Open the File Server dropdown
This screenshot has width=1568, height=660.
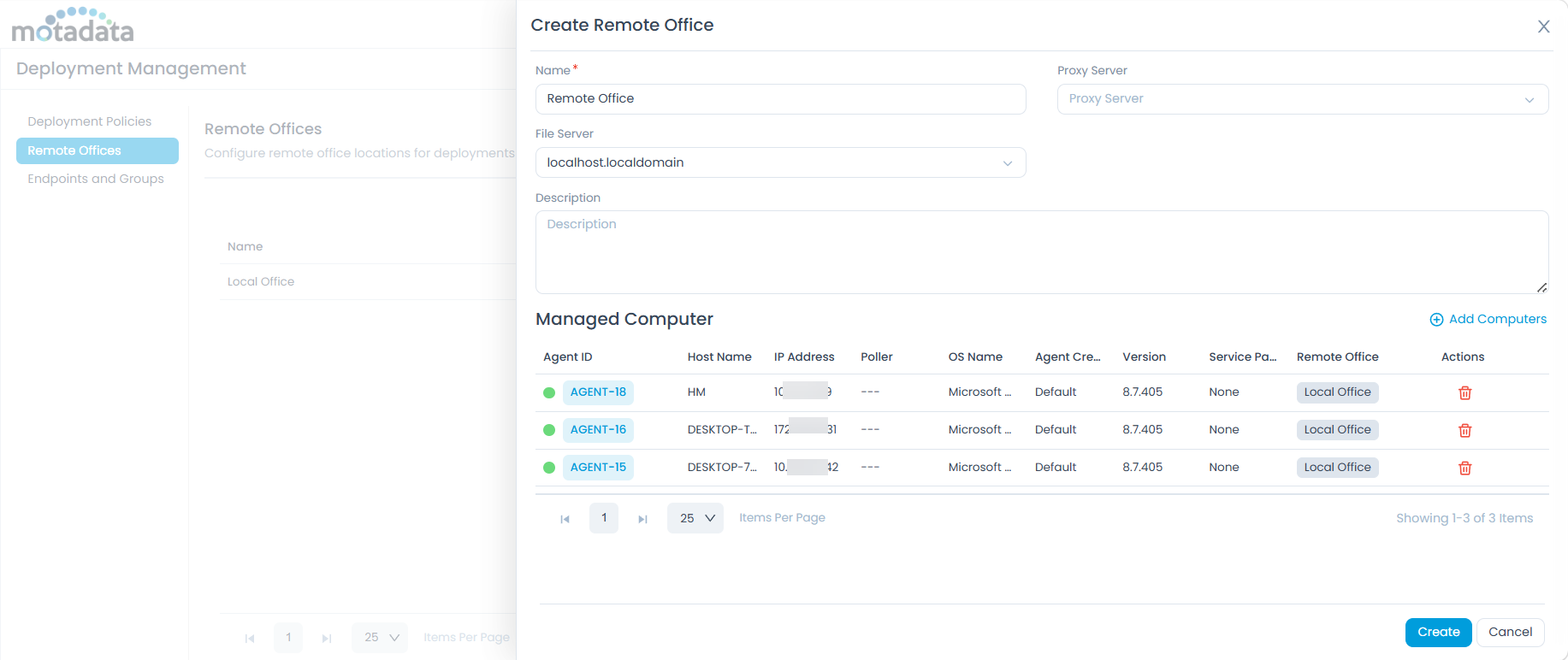coord(780,162)
